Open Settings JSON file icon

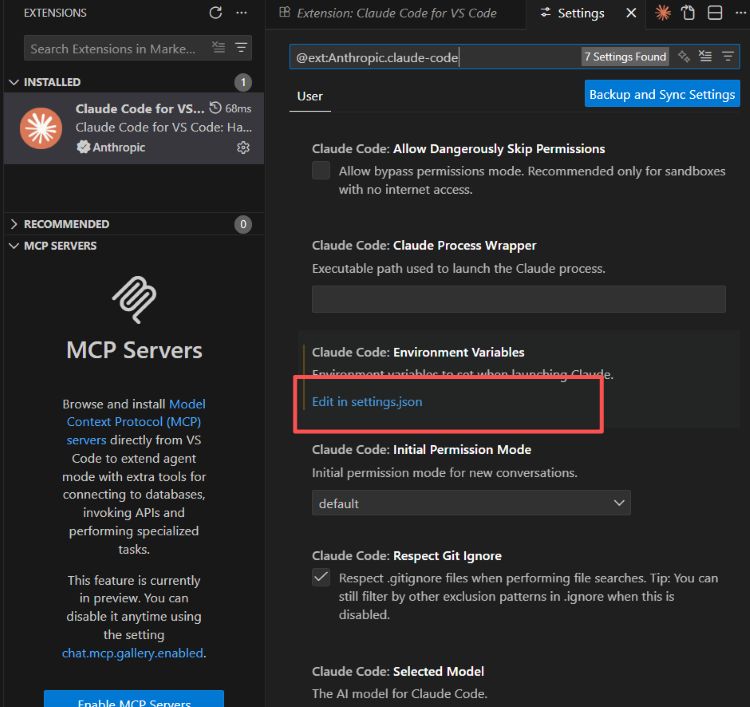click(x=688, y=12)
